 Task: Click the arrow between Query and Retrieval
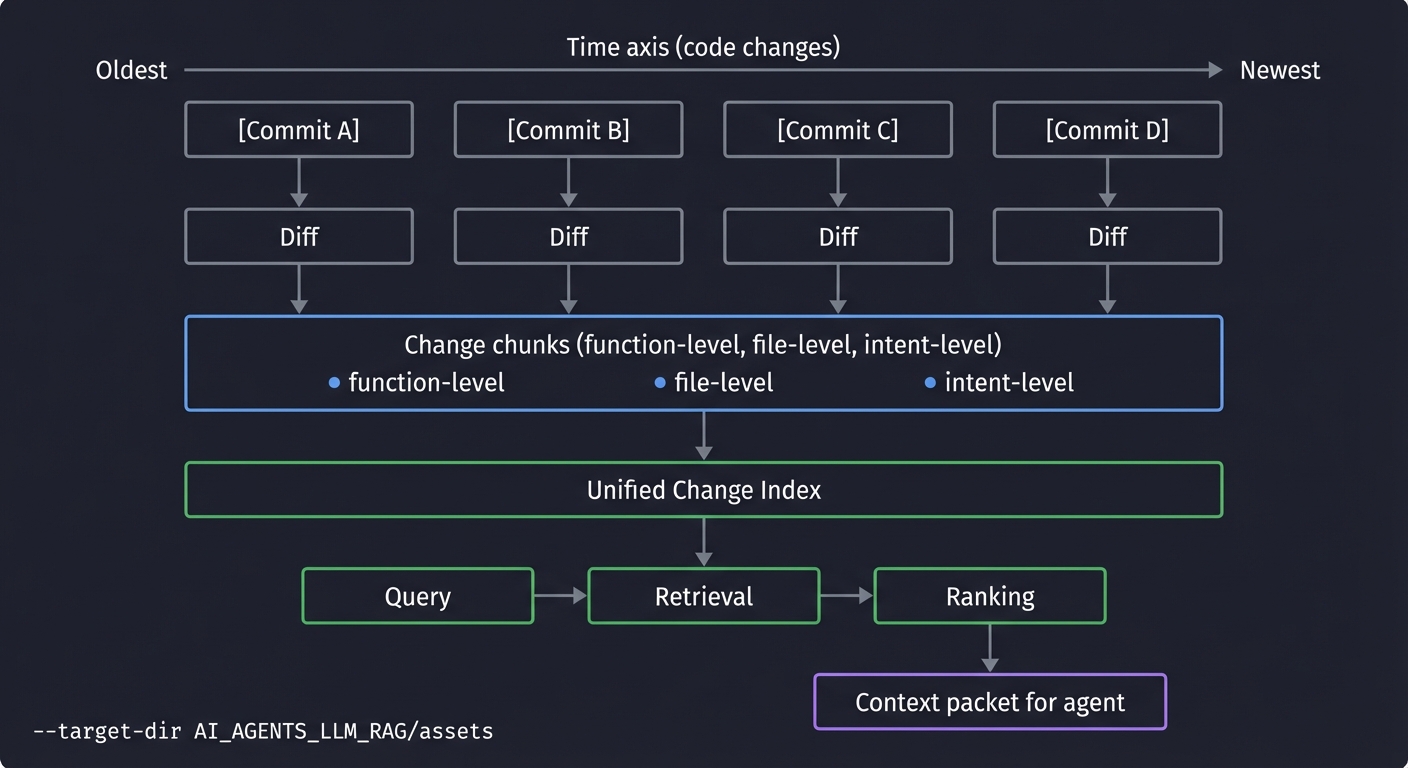(561, 596)
